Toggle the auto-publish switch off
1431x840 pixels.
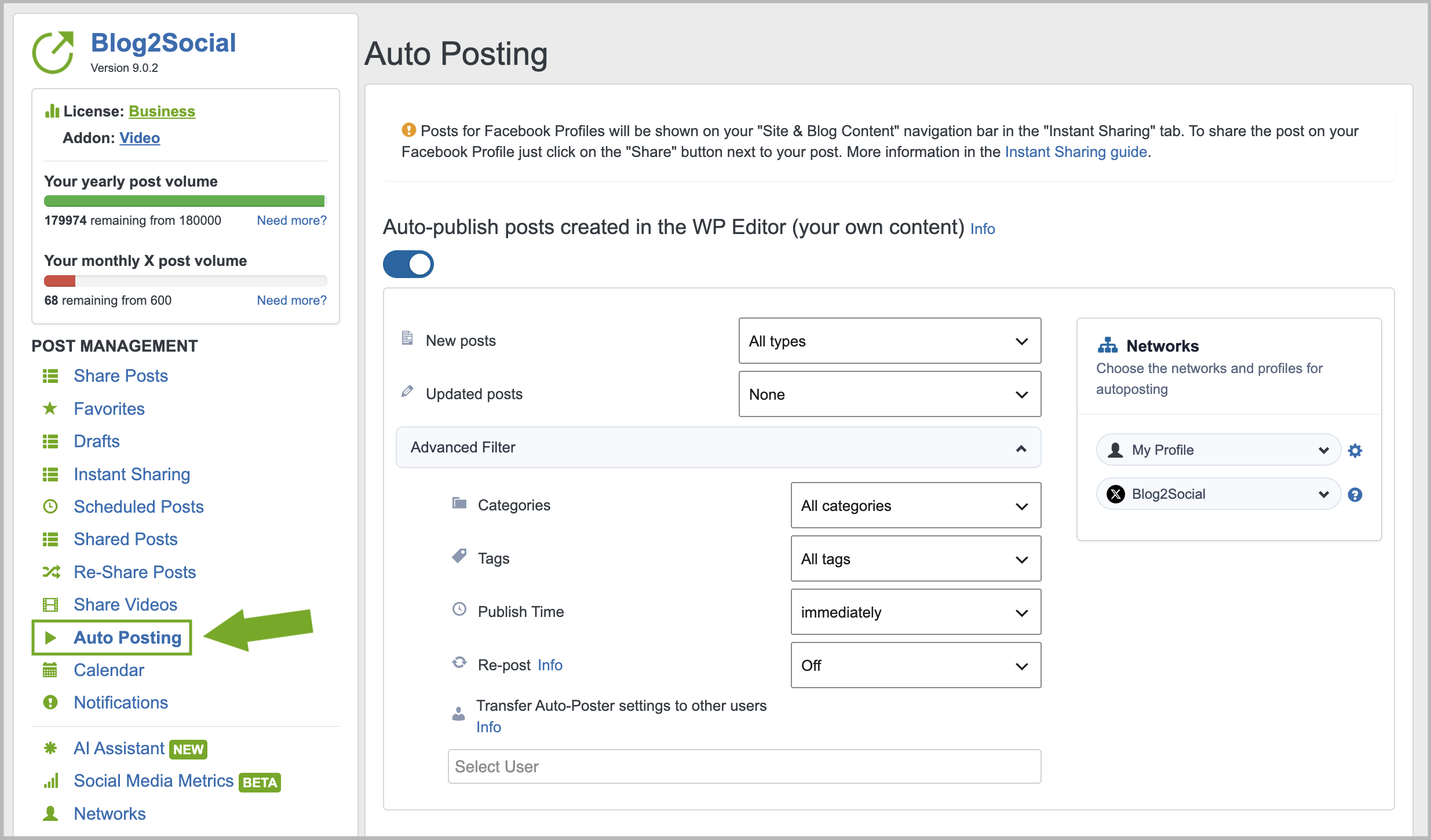pyautogui.click(x=408, y=264)
